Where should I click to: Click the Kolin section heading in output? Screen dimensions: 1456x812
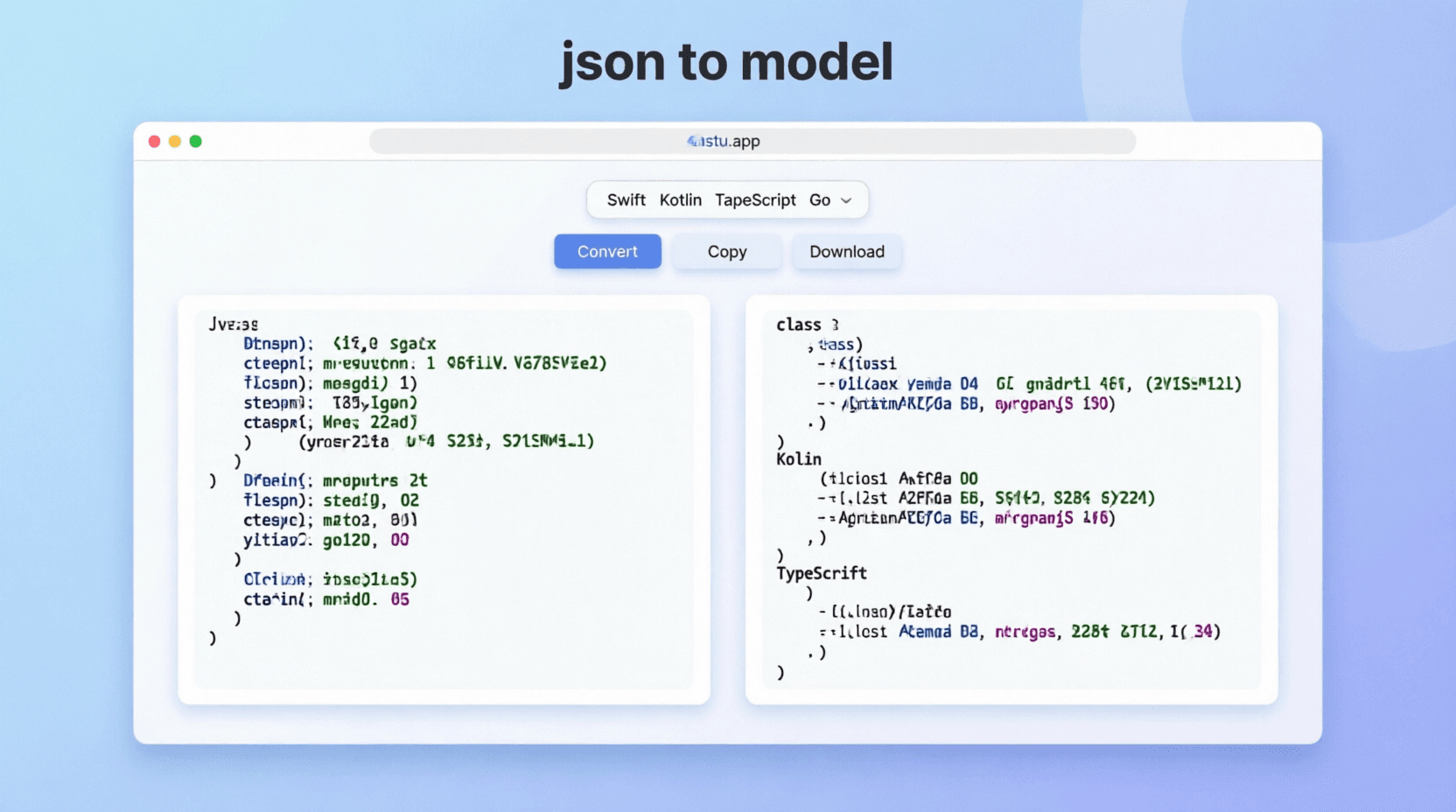pos(798,458)
